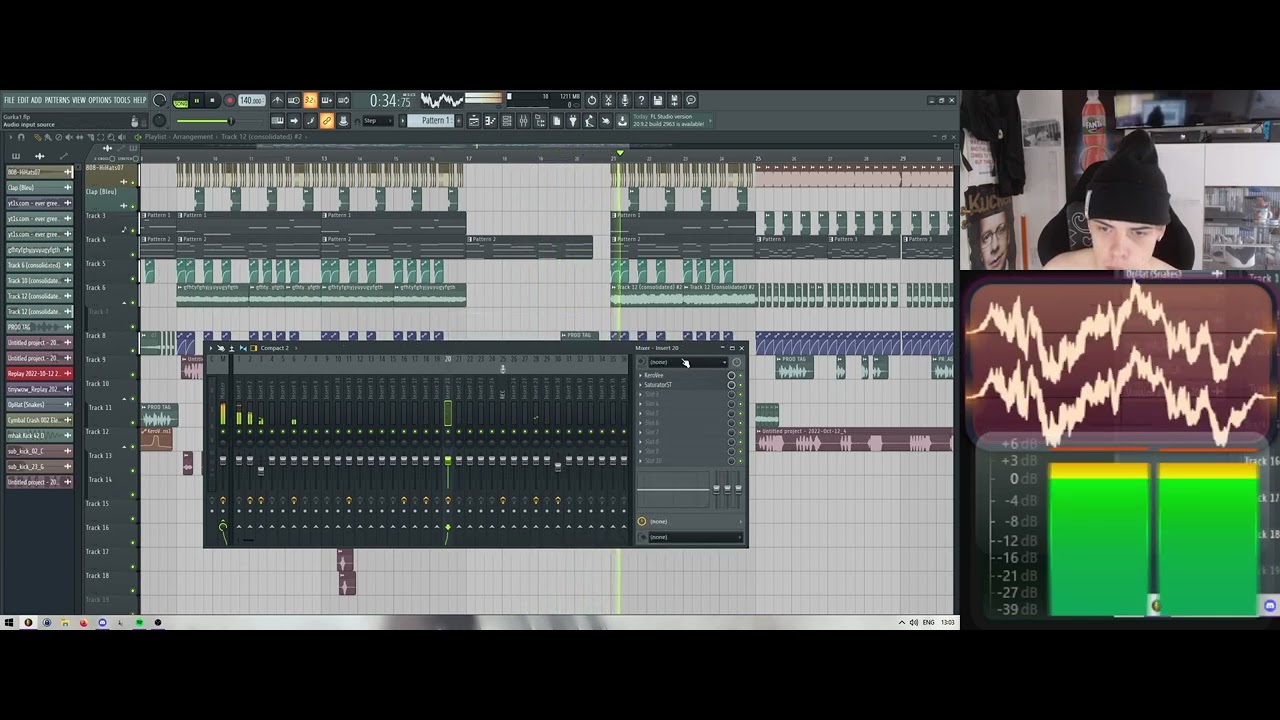Select the playlist delete tool

point(58,137)
